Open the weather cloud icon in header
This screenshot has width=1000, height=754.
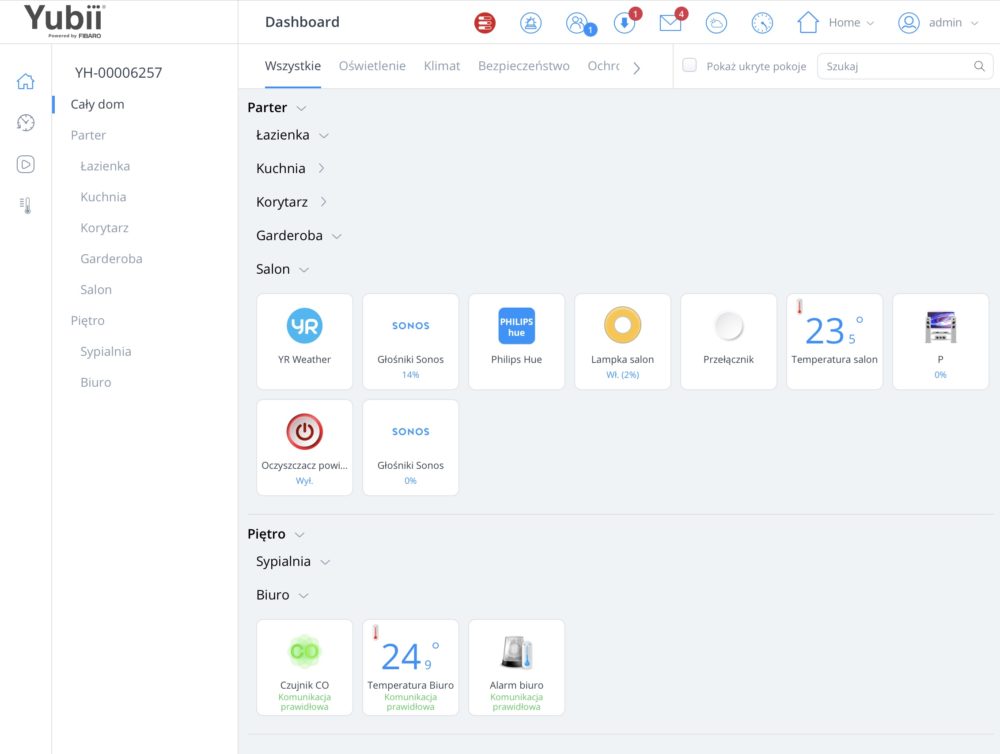pyautogui.click(x=716, y=23)
